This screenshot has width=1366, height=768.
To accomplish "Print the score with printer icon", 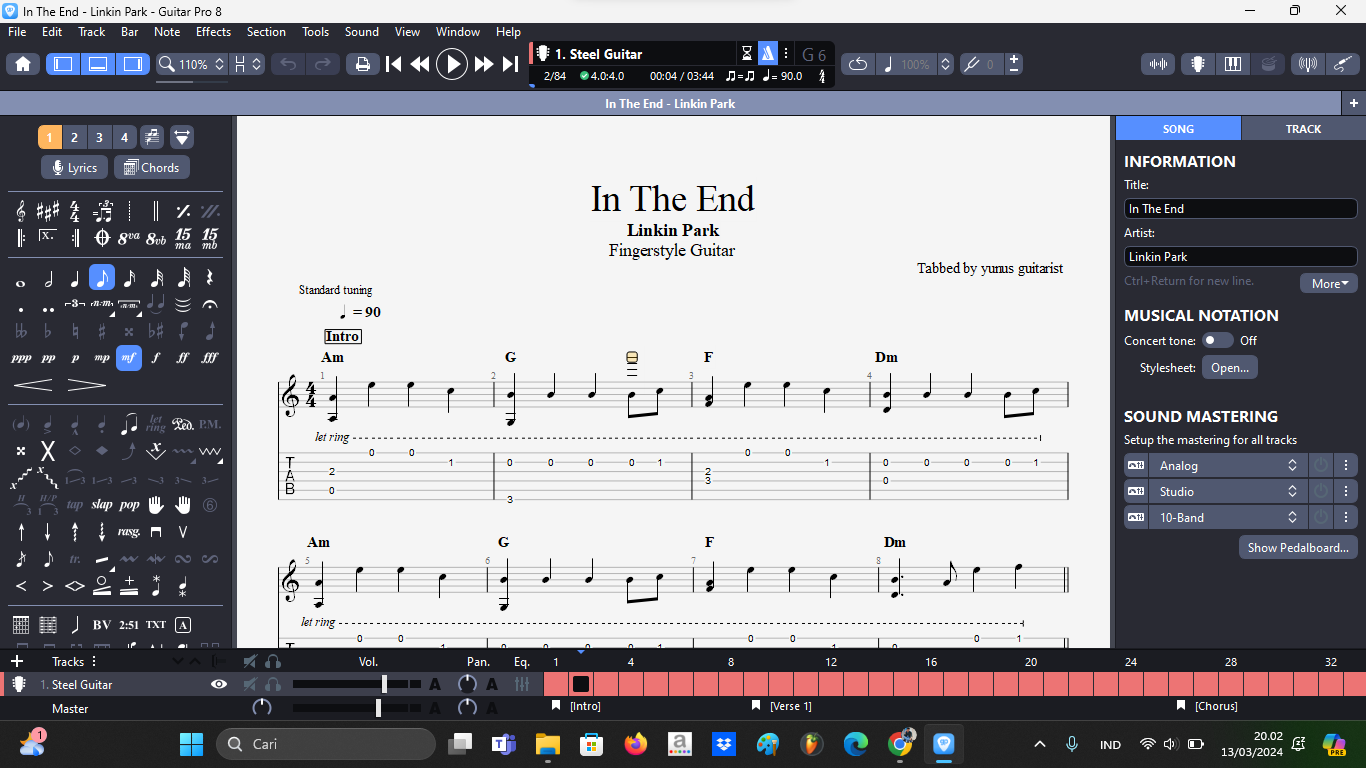I will coord(362,64).
